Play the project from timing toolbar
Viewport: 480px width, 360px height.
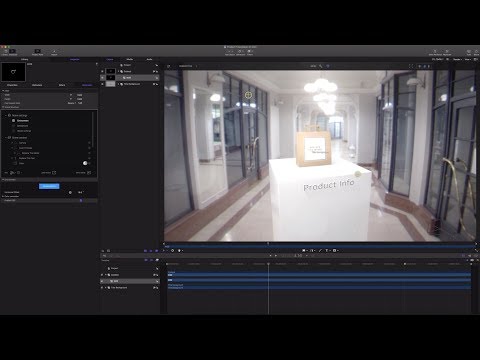275,256
